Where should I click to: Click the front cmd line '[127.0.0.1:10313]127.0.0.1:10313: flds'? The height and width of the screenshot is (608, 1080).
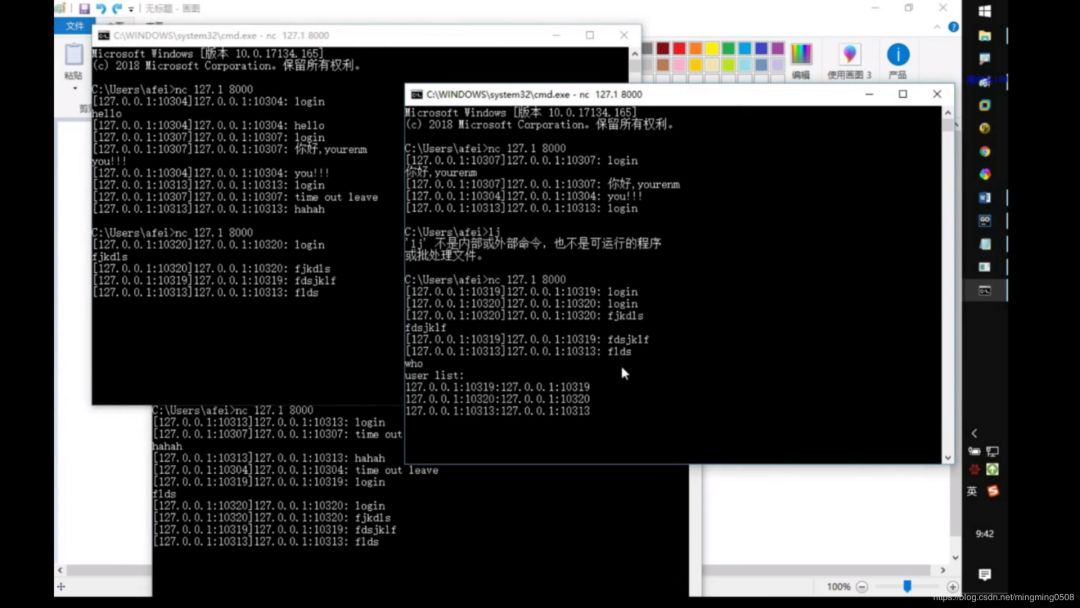tap(518, 351)
